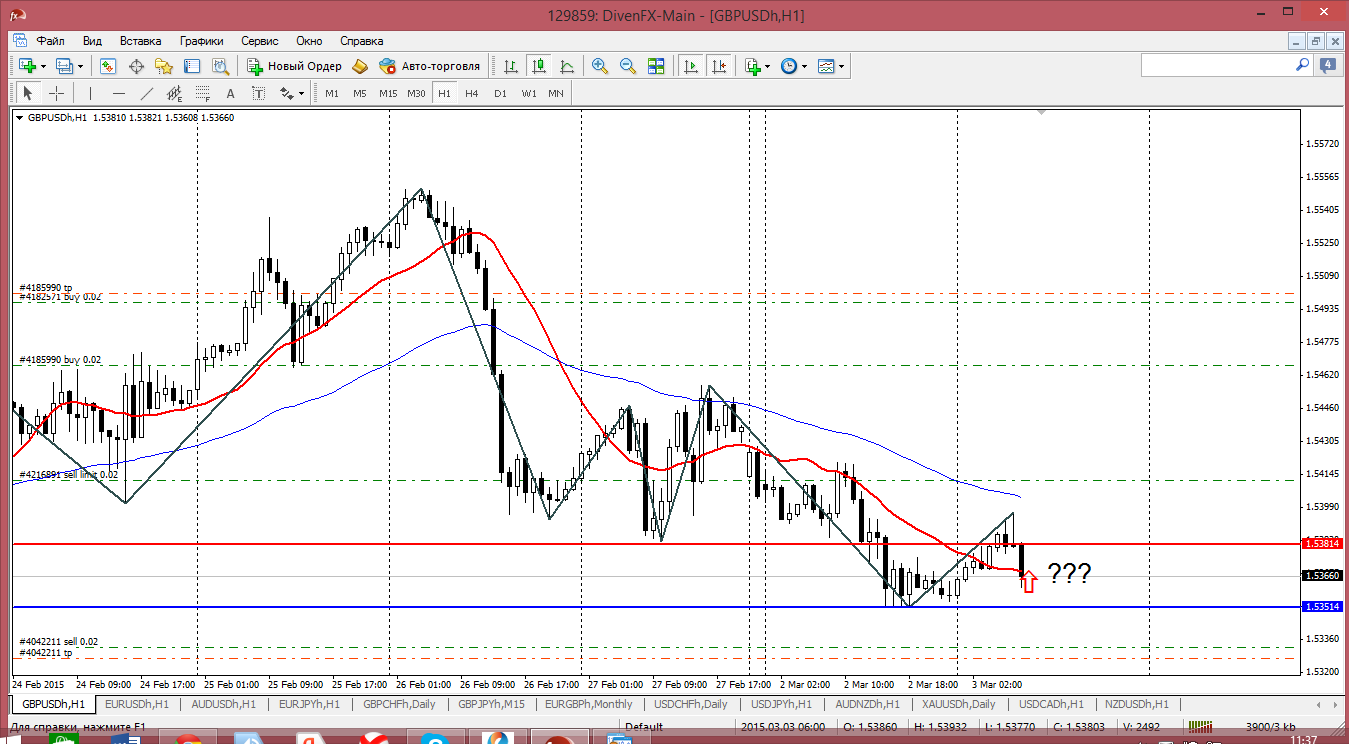Click the search input field

coord(1217,65)
